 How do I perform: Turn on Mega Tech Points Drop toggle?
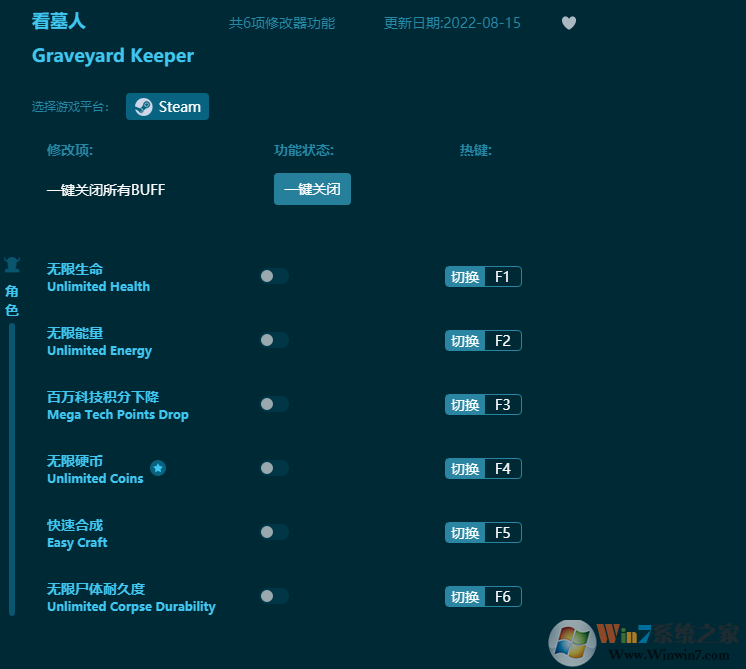click(273, 404)
